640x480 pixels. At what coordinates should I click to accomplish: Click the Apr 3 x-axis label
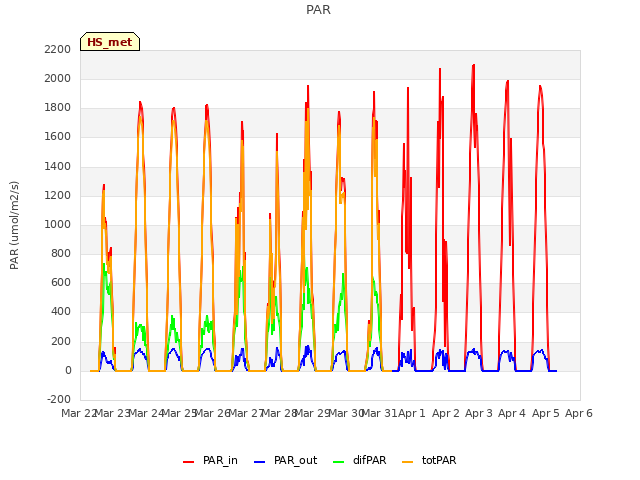[x=479, y=413]
